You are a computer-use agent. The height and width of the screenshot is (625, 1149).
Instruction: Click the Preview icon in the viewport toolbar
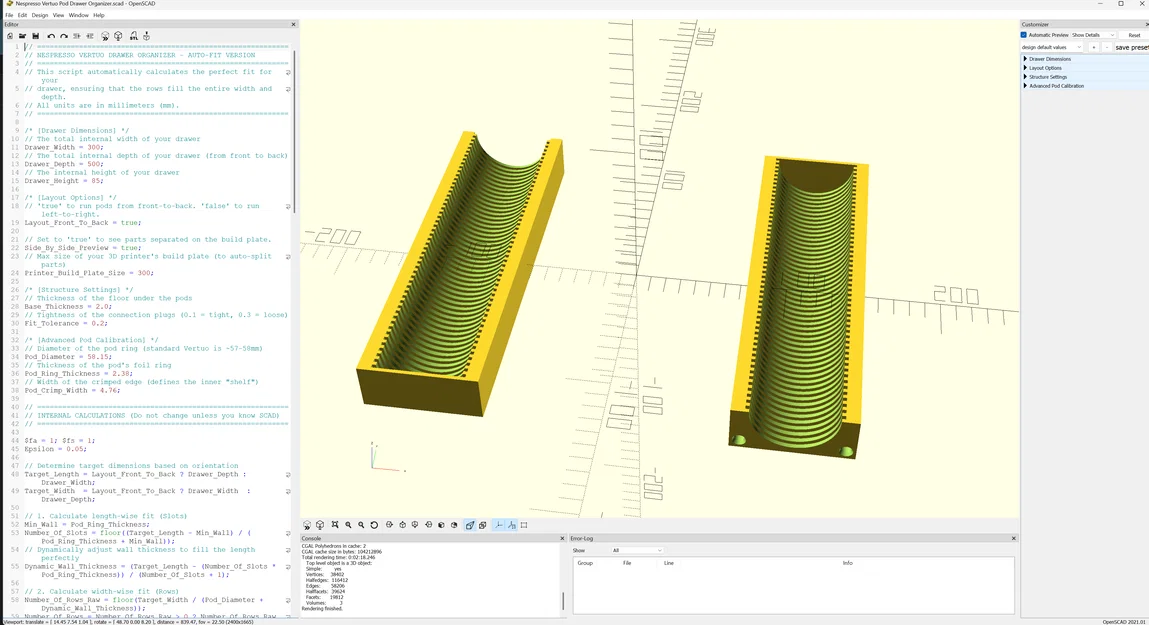coord(307,525)
